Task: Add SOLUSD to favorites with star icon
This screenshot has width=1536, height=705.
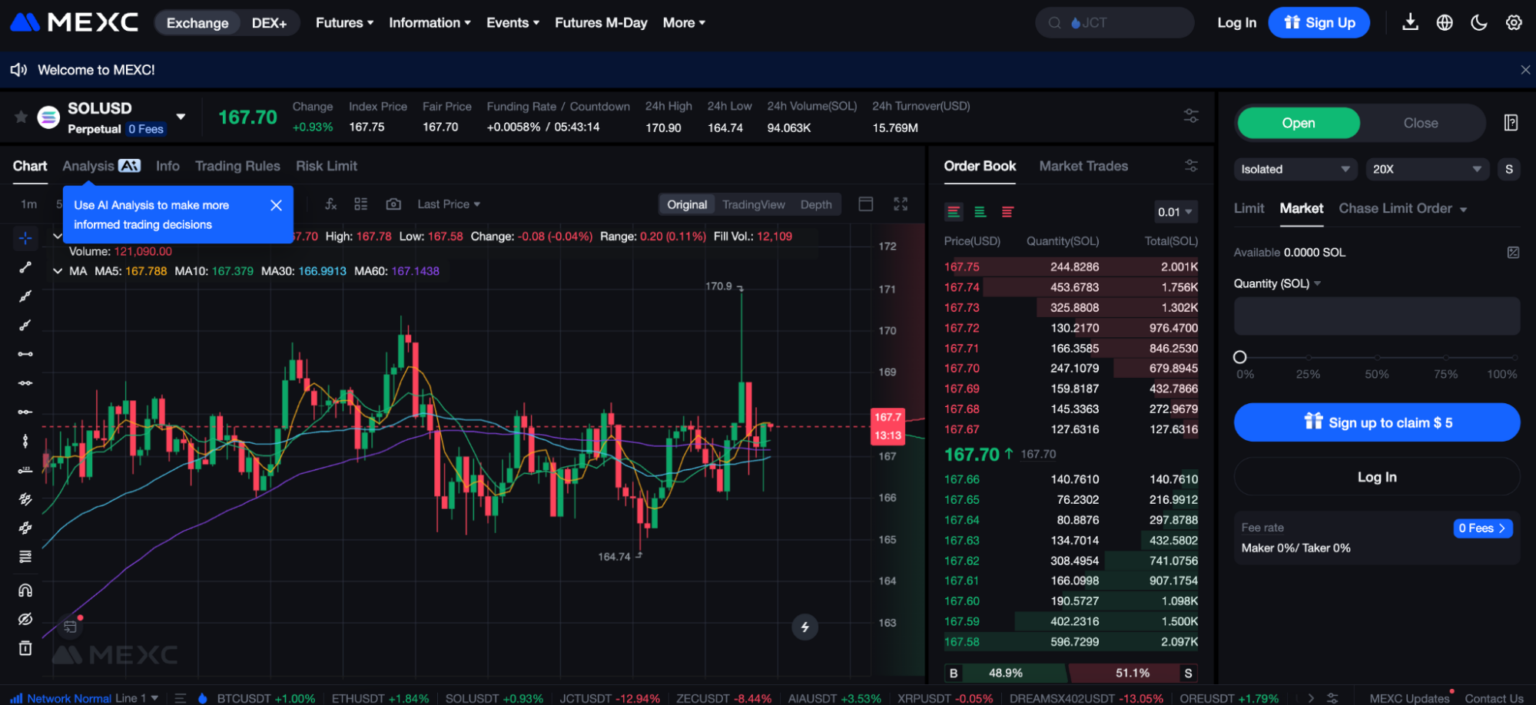Action: click(x=20, y=117)
